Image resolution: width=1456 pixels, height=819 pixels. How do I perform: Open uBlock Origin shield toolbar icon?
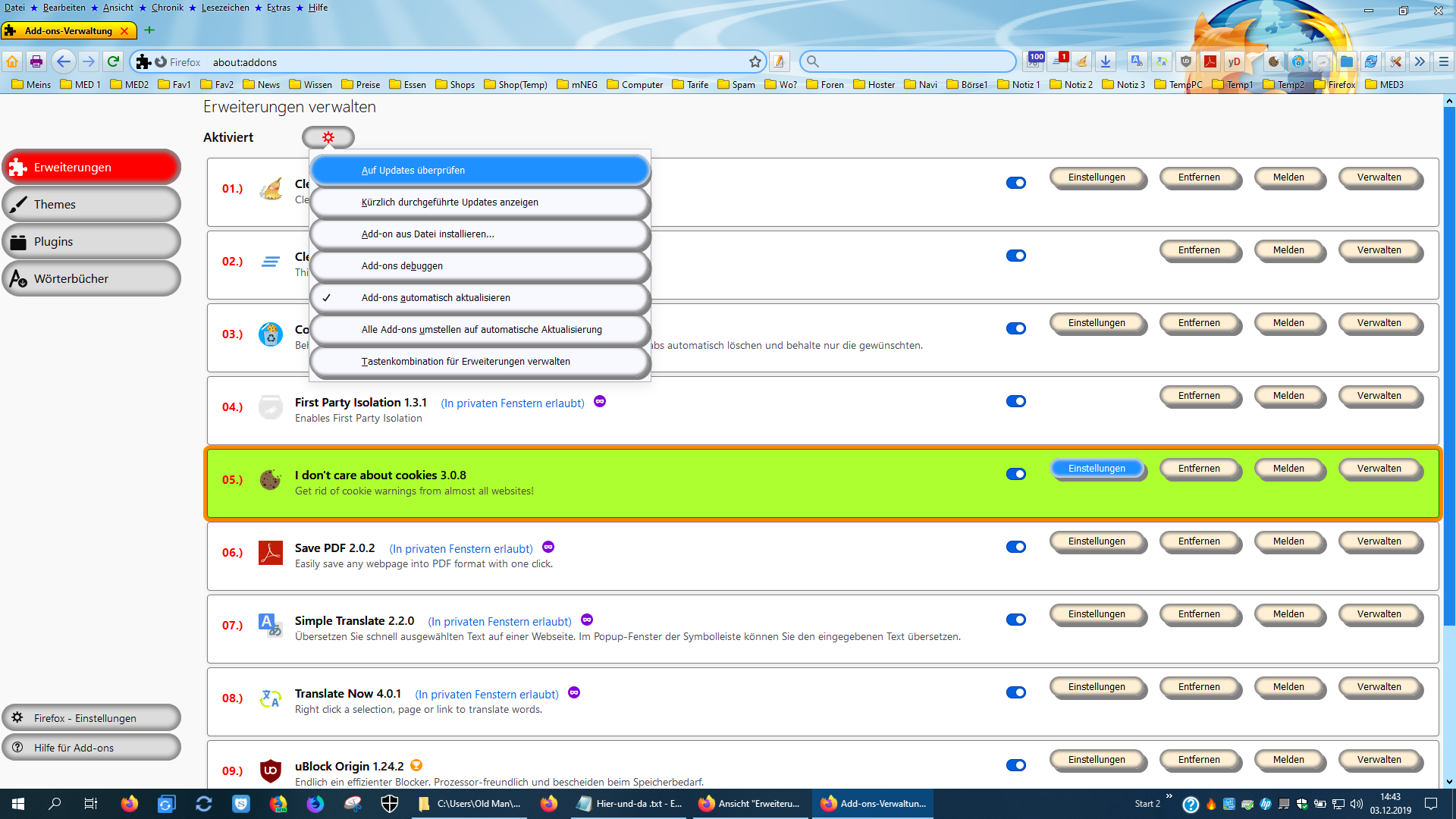pyautogui.click(x=1186, y=61)
